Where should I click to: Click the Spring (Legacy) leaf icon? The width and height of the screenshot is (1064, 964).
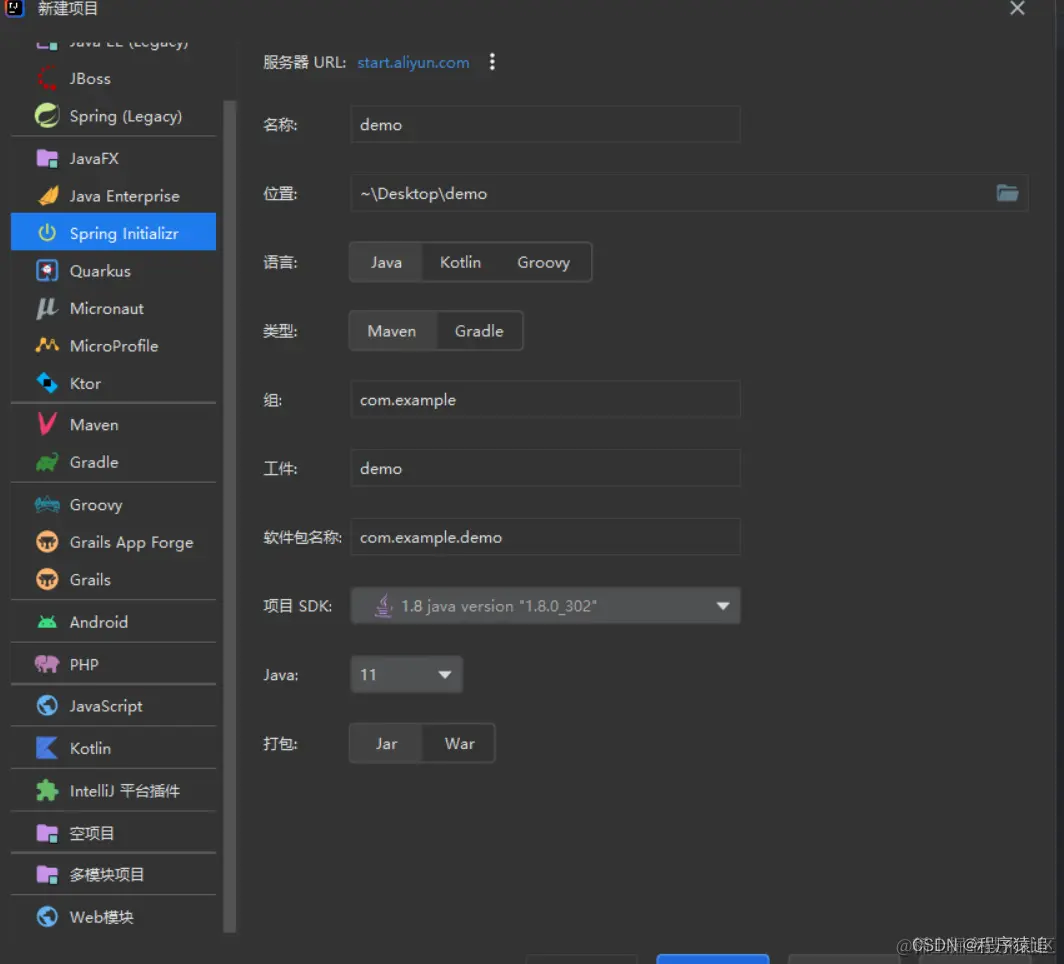(47, 116)
